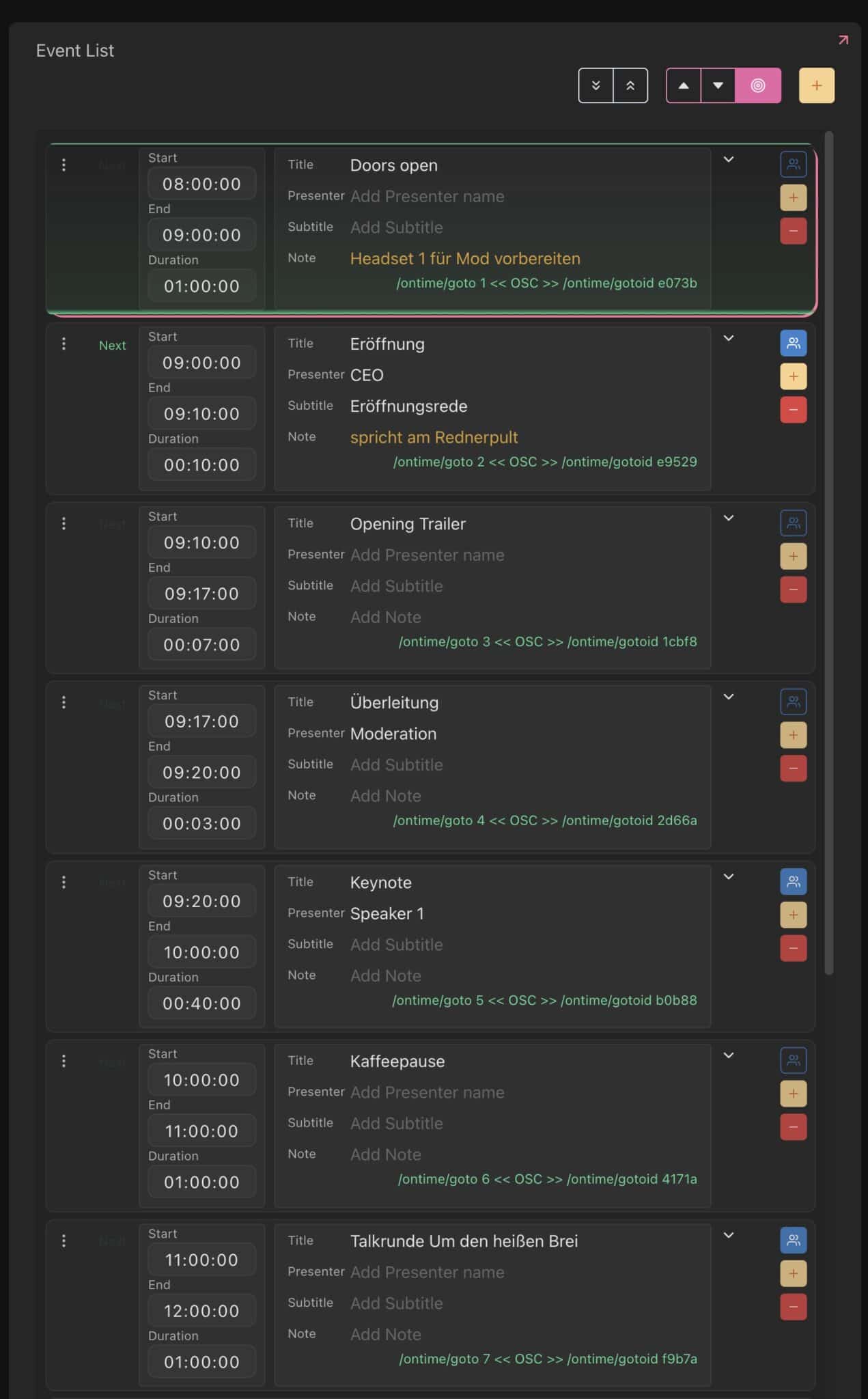
Task: Remove the Kaffeepause event
Action: 793,1127
